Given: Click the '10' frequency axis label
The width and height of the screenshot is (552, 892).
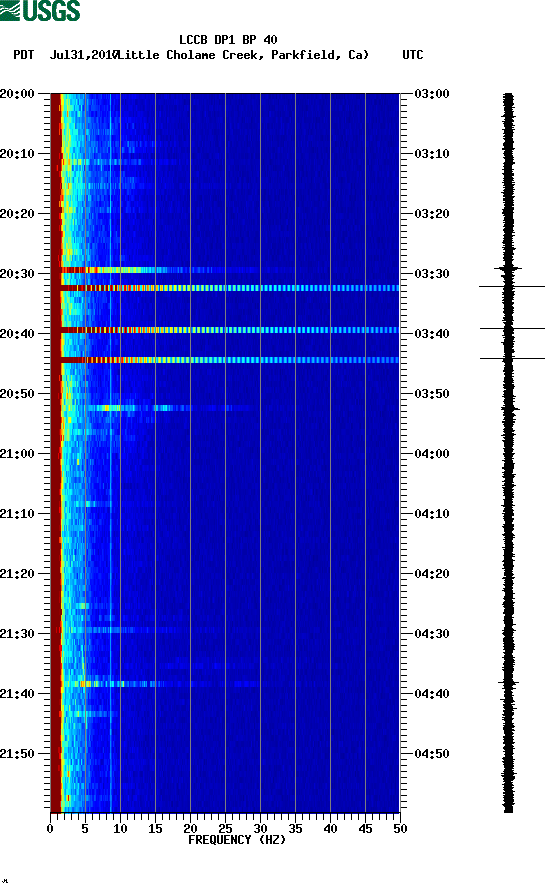Looking at the screenshot, I should pos(120,829).
